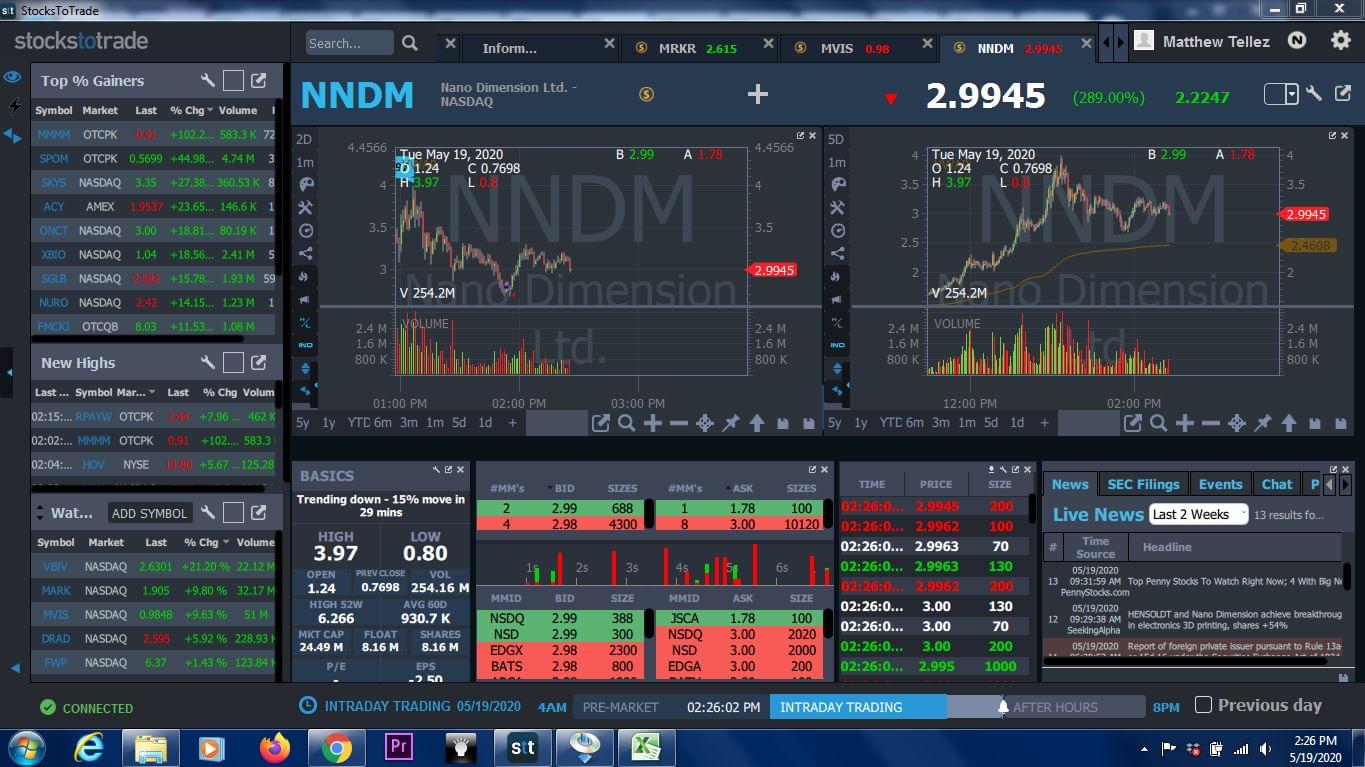Viewport: 1365px width, 767px height.
Task: Open the % Chg column sort arrow in the Watchlist
Action: coord(226,542)
